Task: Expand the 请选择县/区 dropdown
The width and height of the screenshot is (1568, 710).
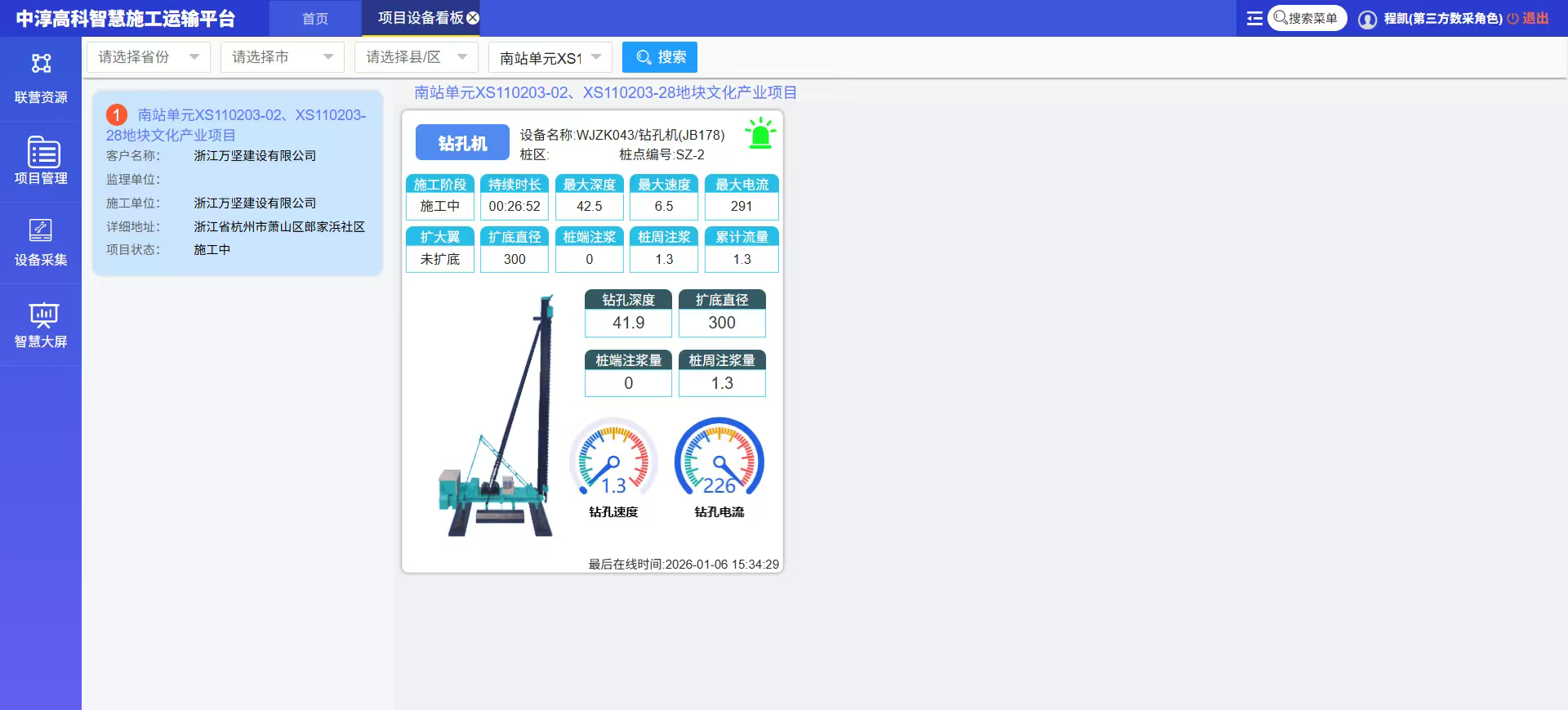Action: (416, 57)
